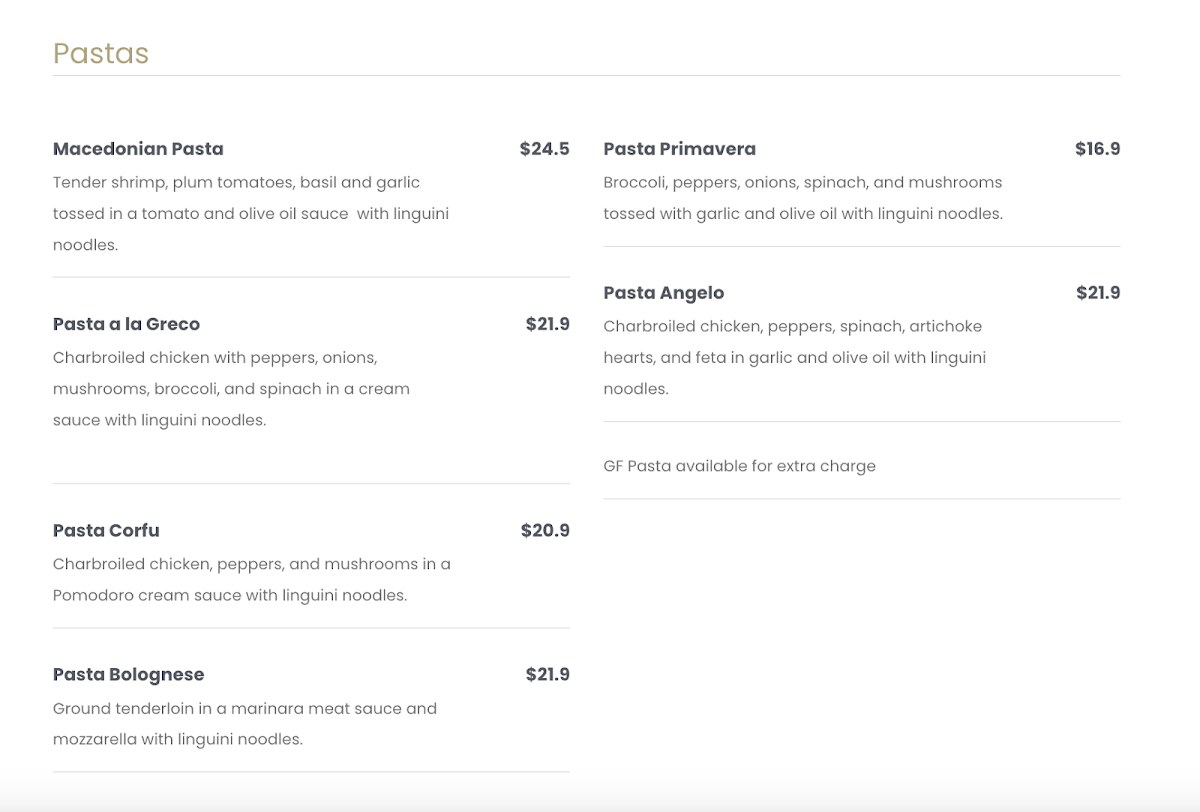Click the Pasta Primavera broccoli description
The width and height of the screenshot is (1200, 812).
802,198
